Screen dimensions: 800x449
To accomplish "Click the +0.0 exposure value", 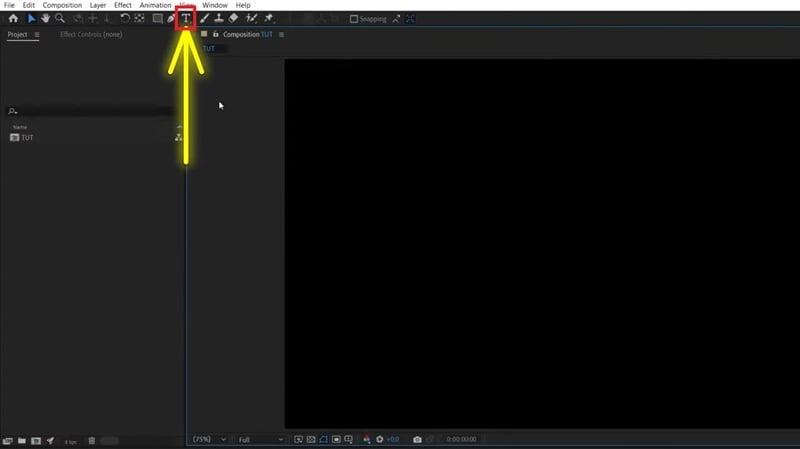I will (x=393, y=439).
